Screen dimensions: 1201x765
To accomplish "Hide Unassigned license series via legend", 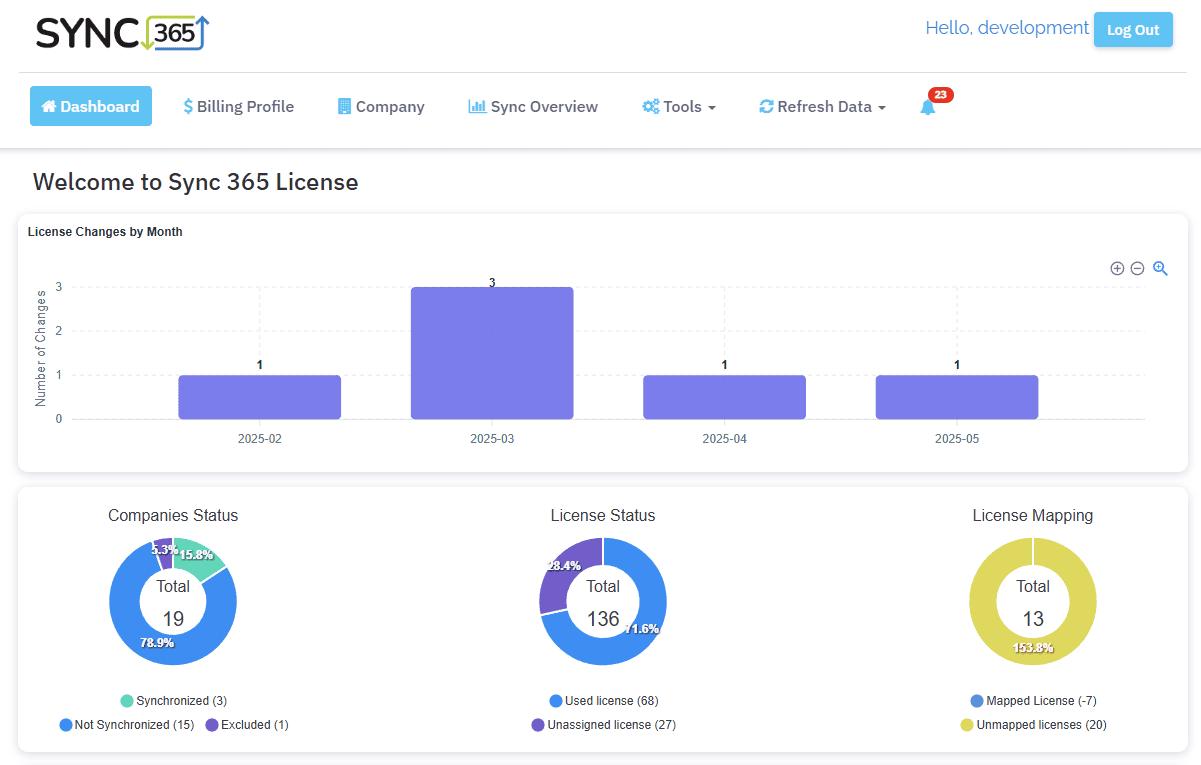I will (x=604, y=725).
